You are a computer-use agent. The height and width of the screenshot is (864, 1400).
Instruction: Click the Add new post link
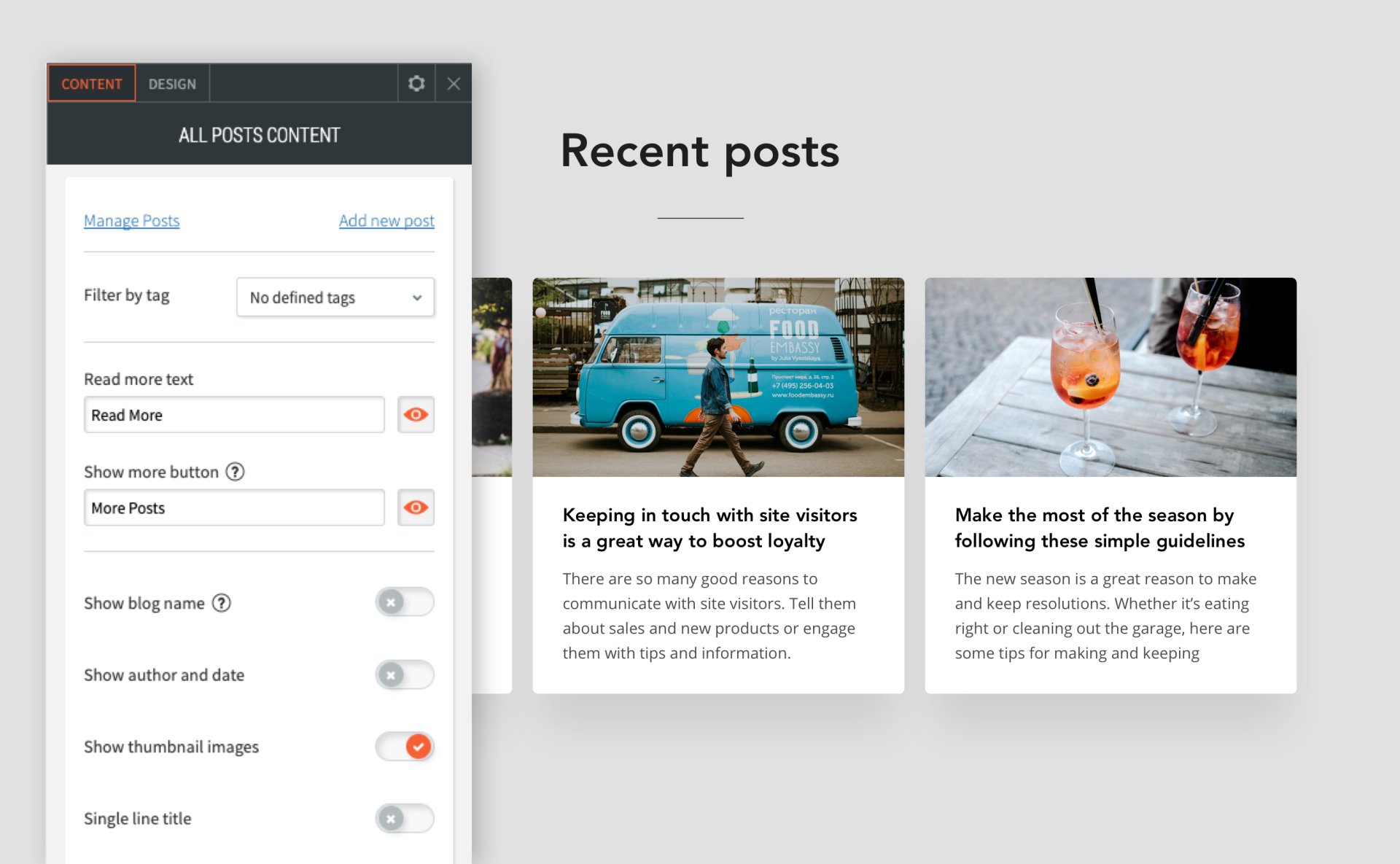pos(386,221)
